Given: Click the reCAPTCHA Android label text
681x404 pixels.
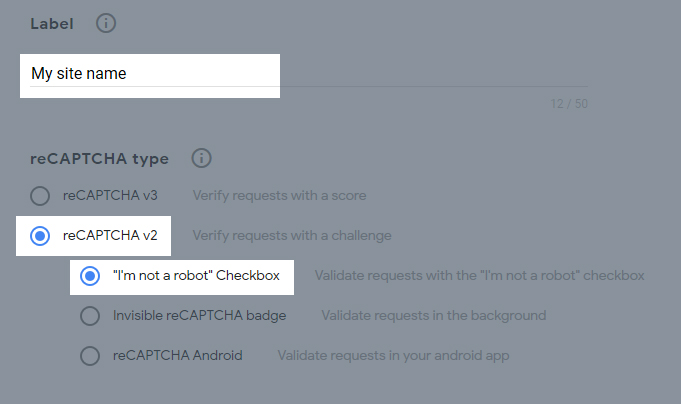Looking at the screenshot, I should [178, 355].
